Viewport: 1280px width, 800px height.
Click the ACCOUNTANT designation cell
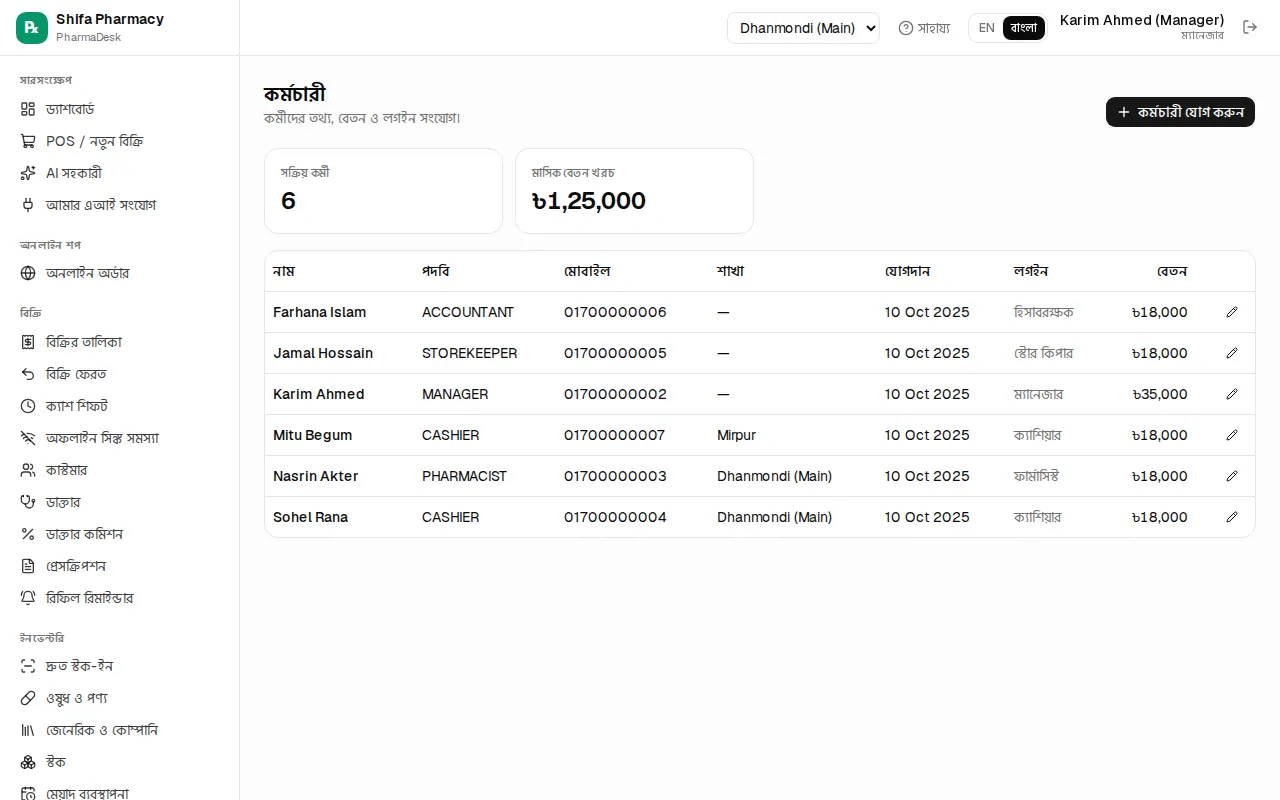pyautogui.click(x=468, y=312)
